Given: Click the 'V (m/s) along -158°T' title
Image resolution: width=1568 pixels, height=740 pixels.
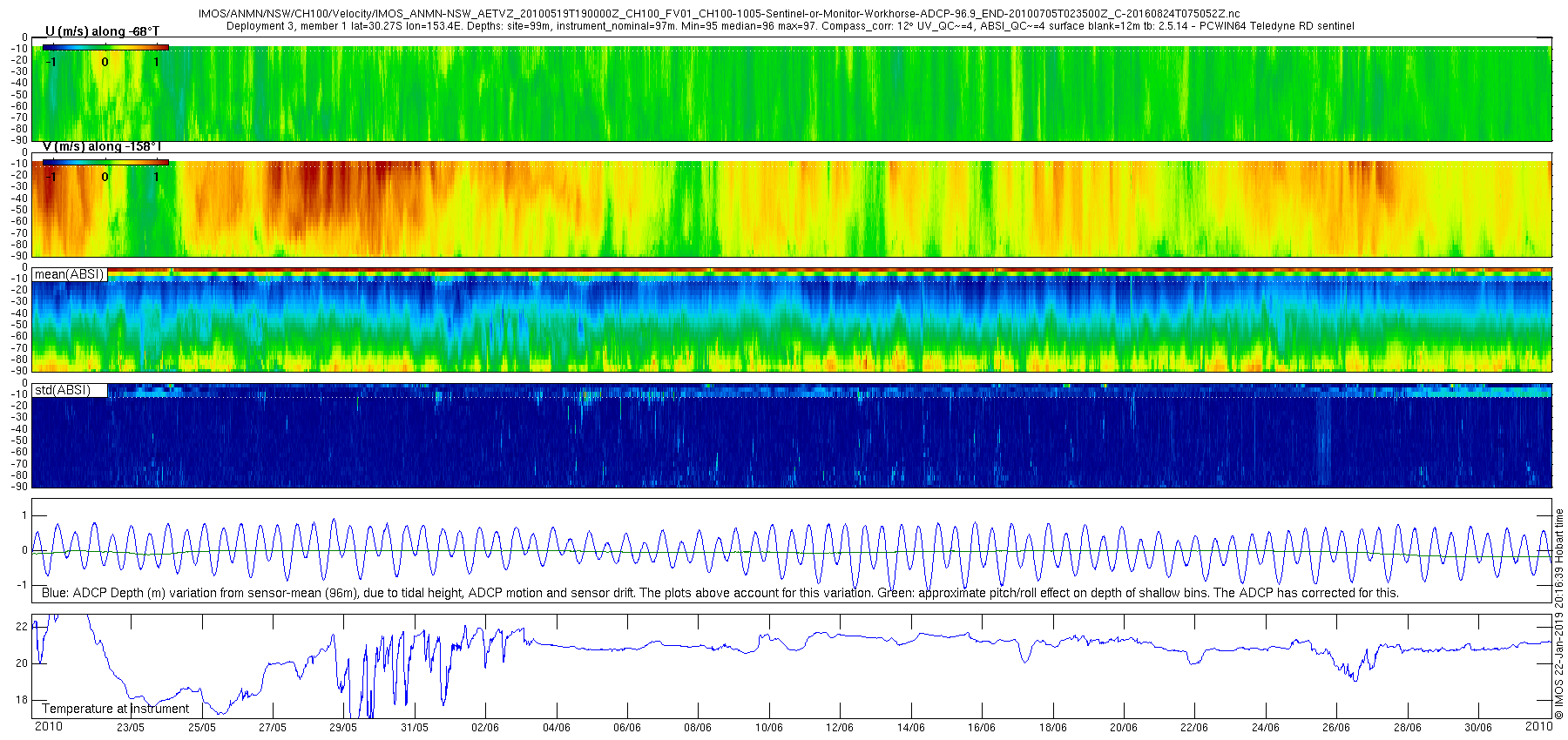Looking at the screenshot, I should tap(102, 146).
